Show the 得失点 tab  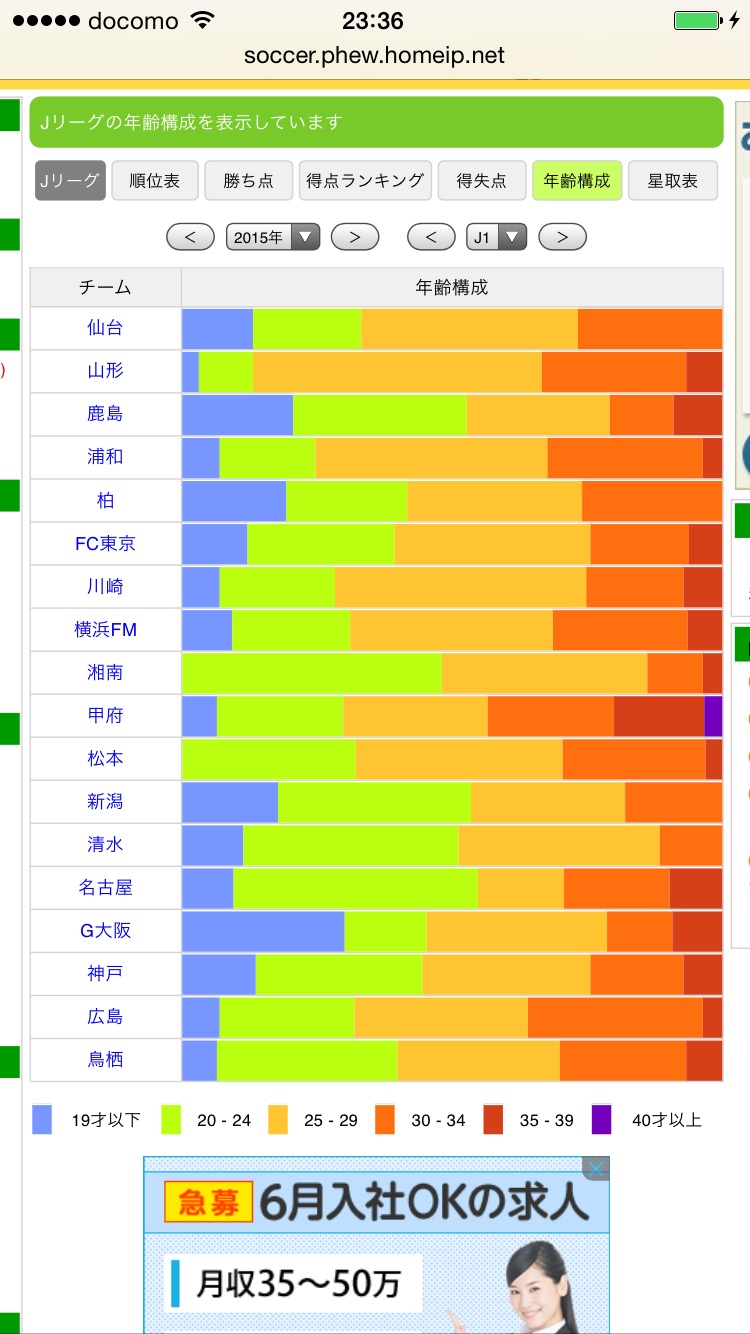click(481, 181)
